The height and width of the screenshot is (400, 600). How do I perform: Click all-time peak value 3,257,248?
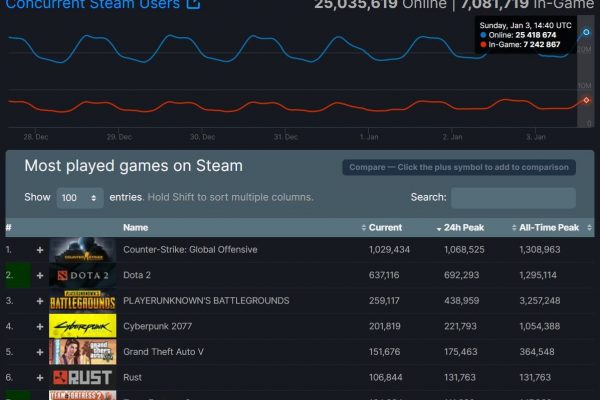[540, 301]
